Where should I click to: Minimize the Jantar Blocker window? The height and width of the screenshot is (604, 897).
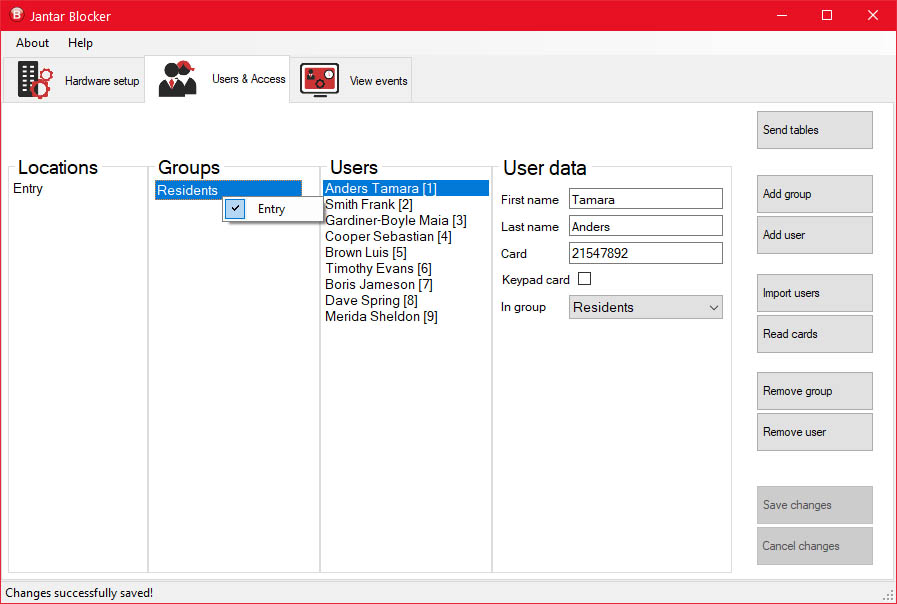point(782,15)
